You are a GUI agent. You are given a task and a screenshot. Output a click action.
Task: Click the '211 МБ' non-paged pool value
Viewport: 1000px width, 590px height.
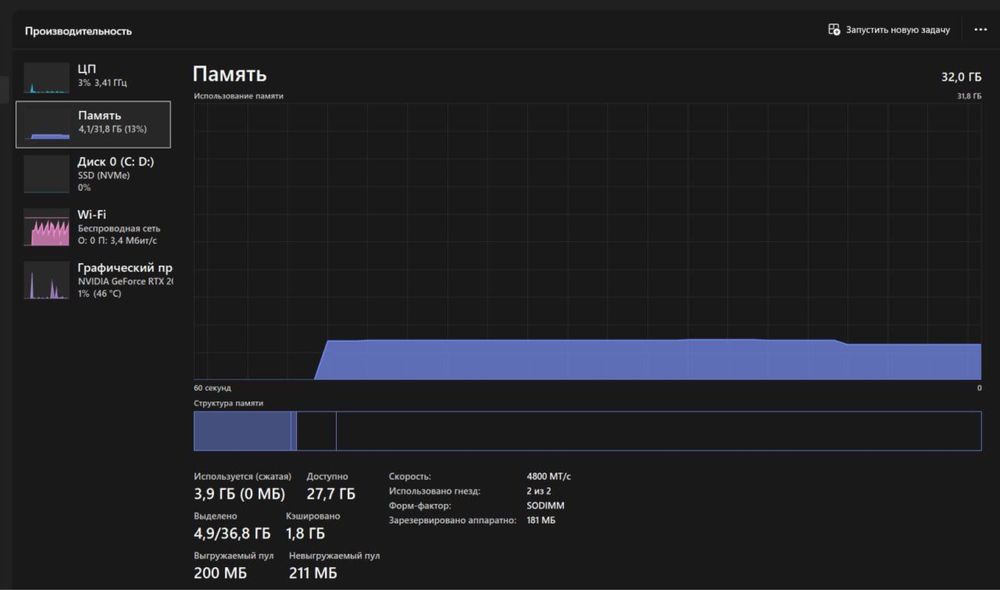(x=313, y=573)
